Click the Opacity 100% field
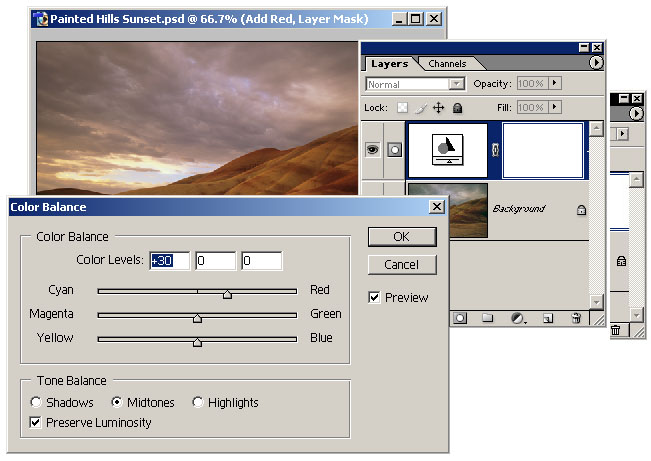 click(x=533, y=83)
